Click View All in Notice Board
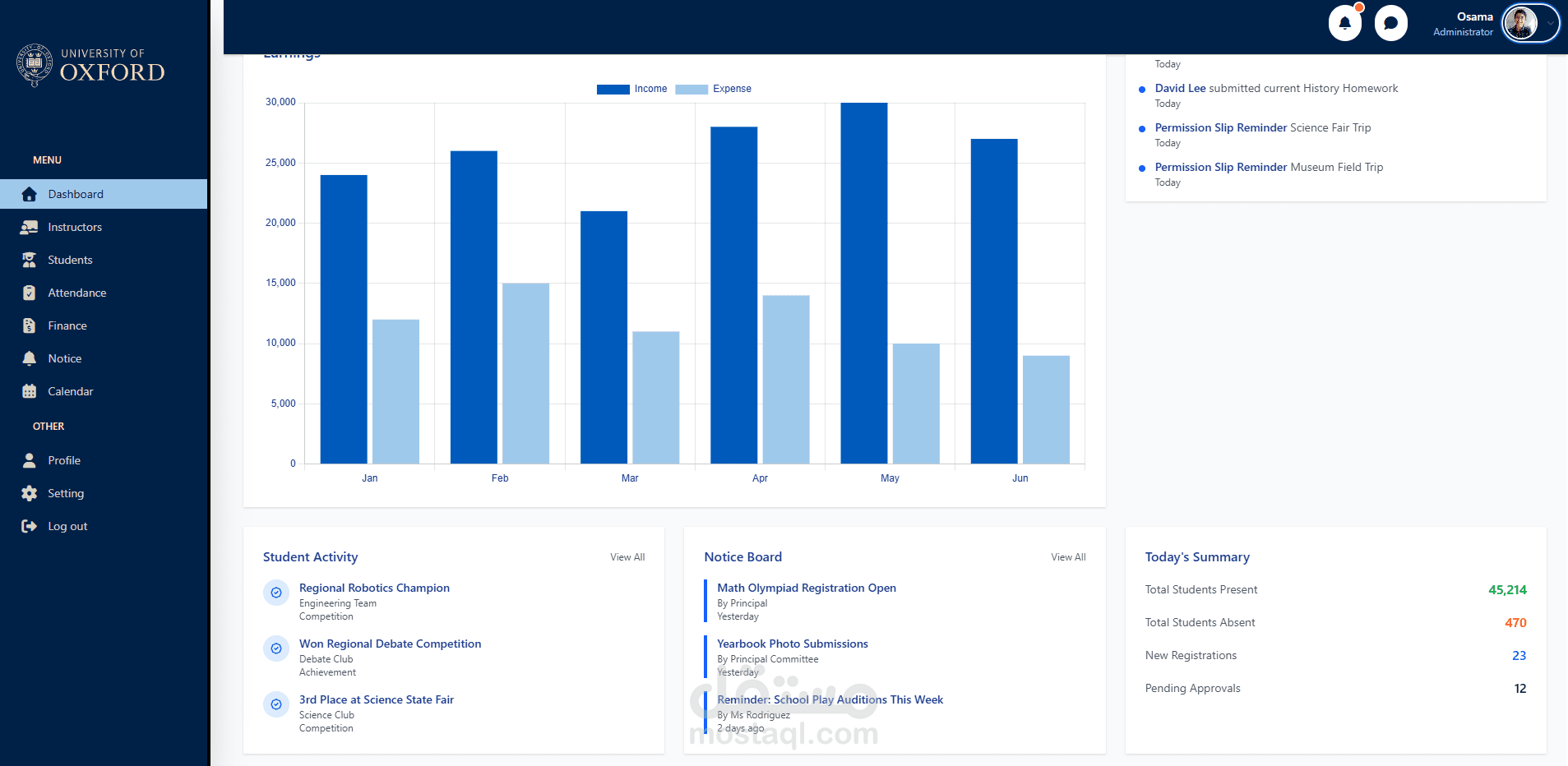Viewport: 1568px width, 766px height. point(1068,557)
